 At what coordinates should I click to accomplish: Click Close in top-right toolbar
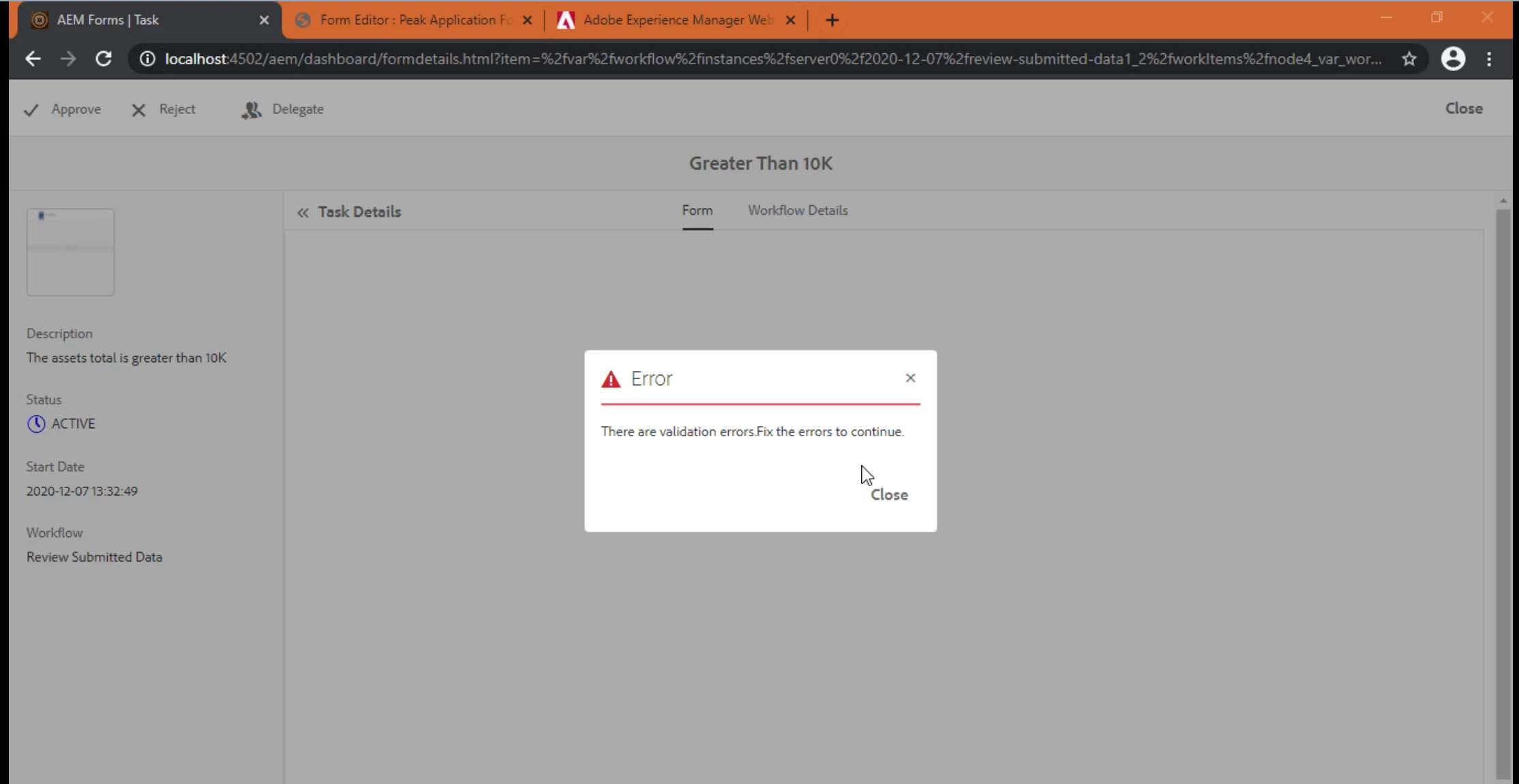click(1464, 108)
